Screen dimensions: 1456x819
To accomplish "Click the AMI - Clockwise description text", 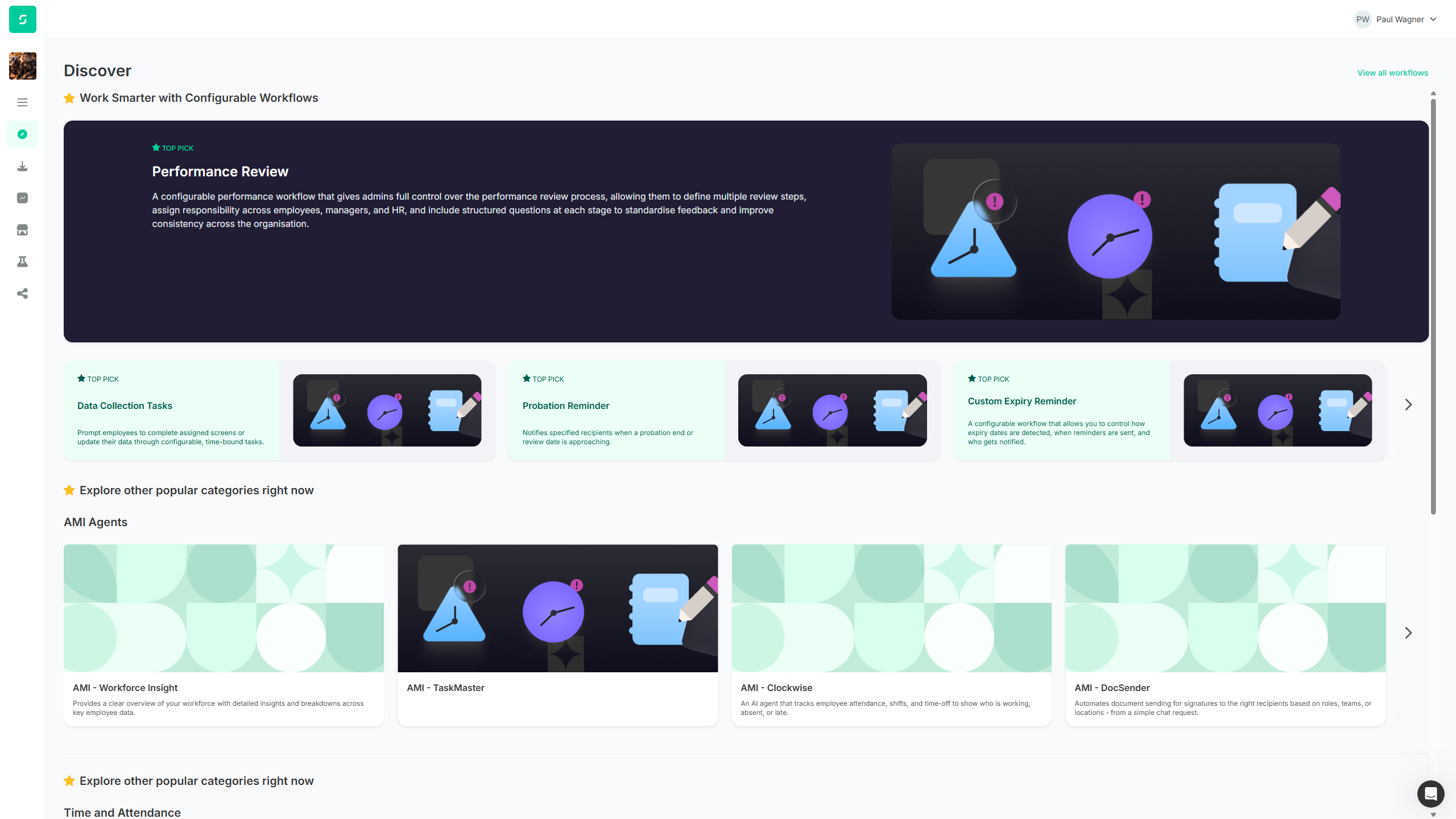I will [885, 708].
